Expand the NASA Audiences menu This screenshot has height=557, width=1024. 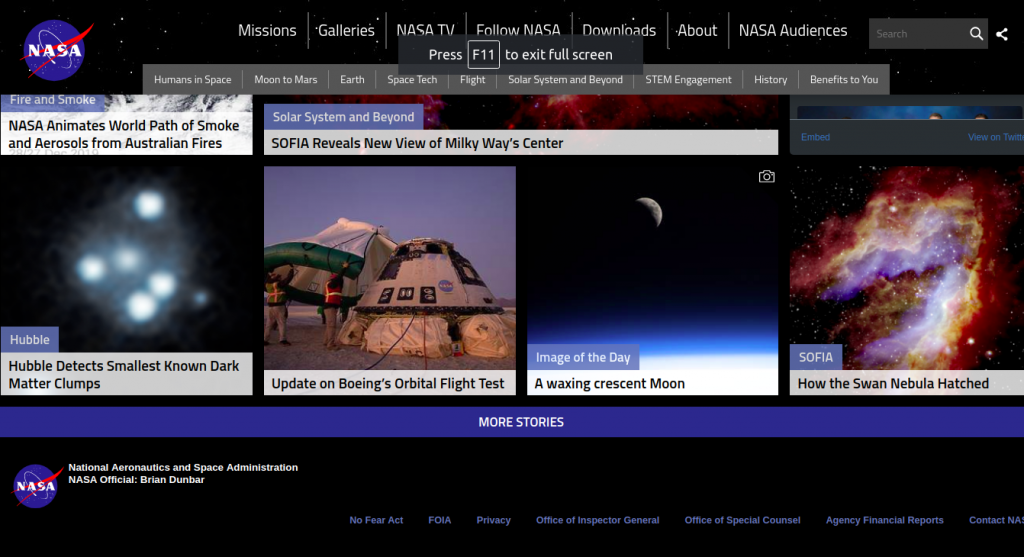pyautogui.click(x=792, y=30)
